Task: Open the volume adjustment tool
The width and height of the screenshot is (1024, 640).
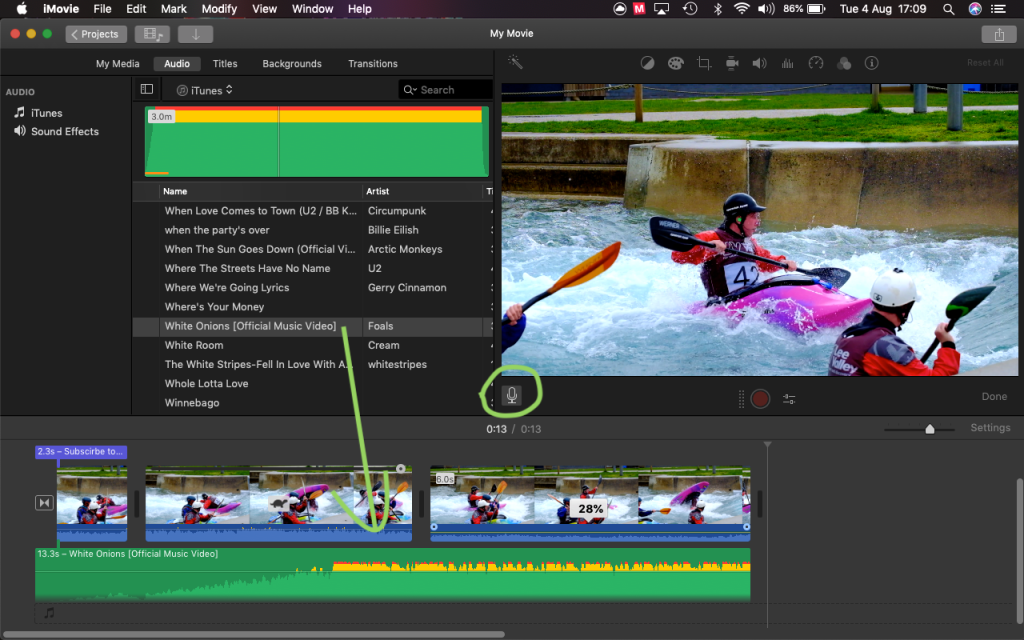Action: point(759,63)
